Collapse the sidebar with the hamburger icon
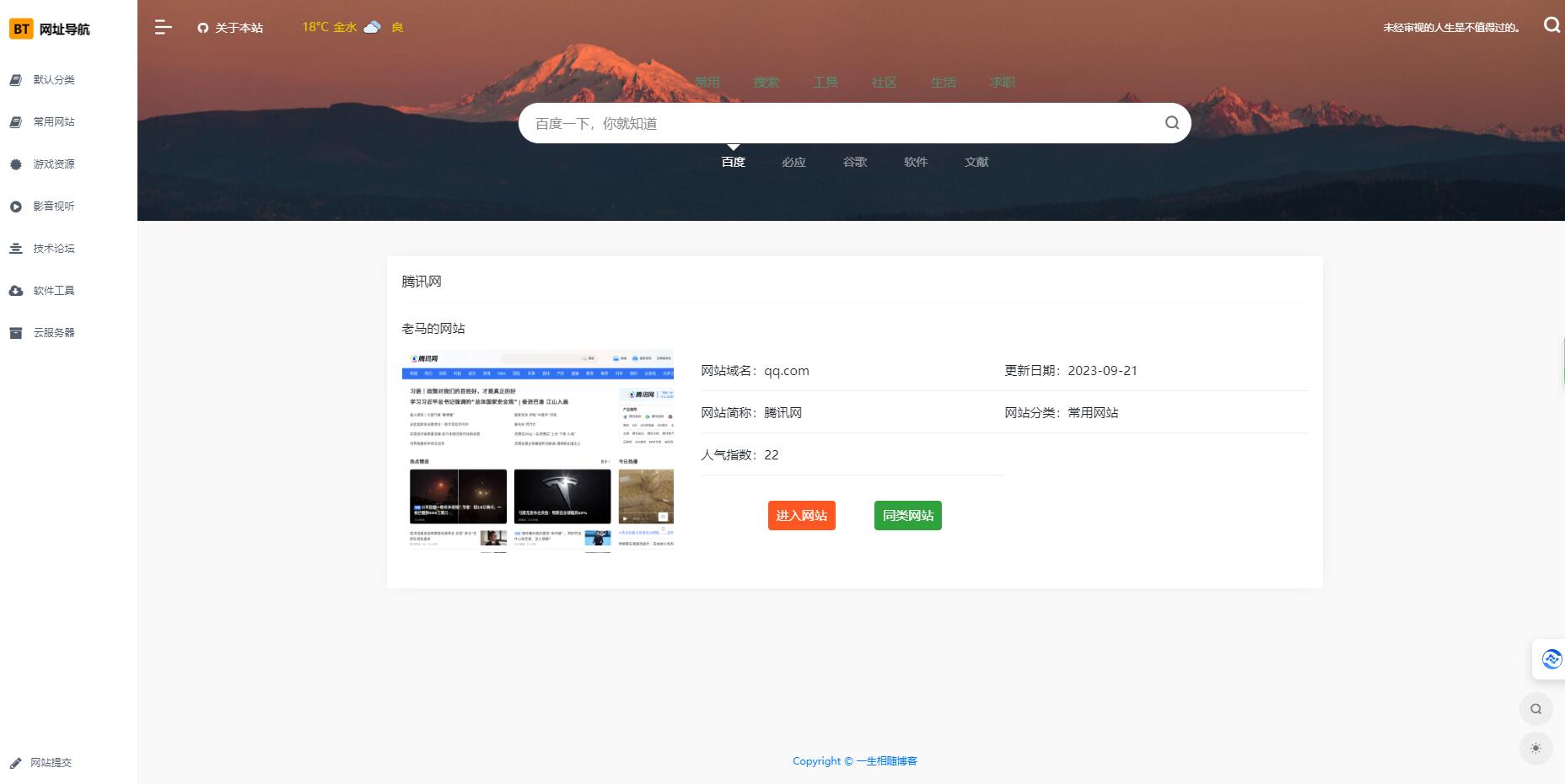The width and height of the screenshot is (1565, 784). (163, 27)
